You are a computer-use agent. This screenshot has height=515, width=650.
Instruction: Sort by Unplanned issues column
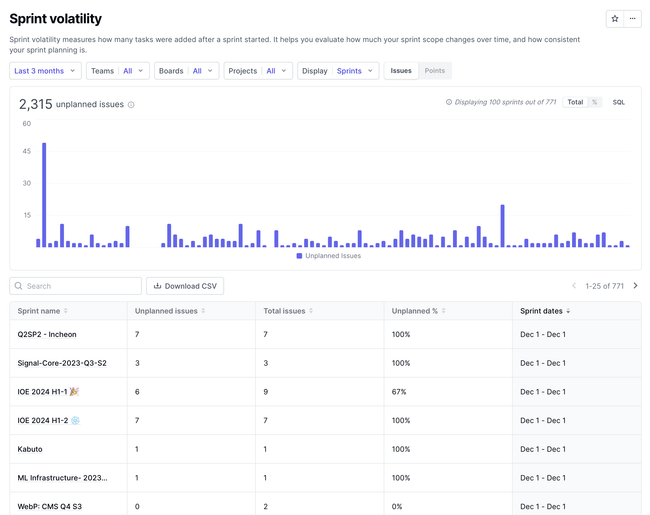click(x=170, y=311)
